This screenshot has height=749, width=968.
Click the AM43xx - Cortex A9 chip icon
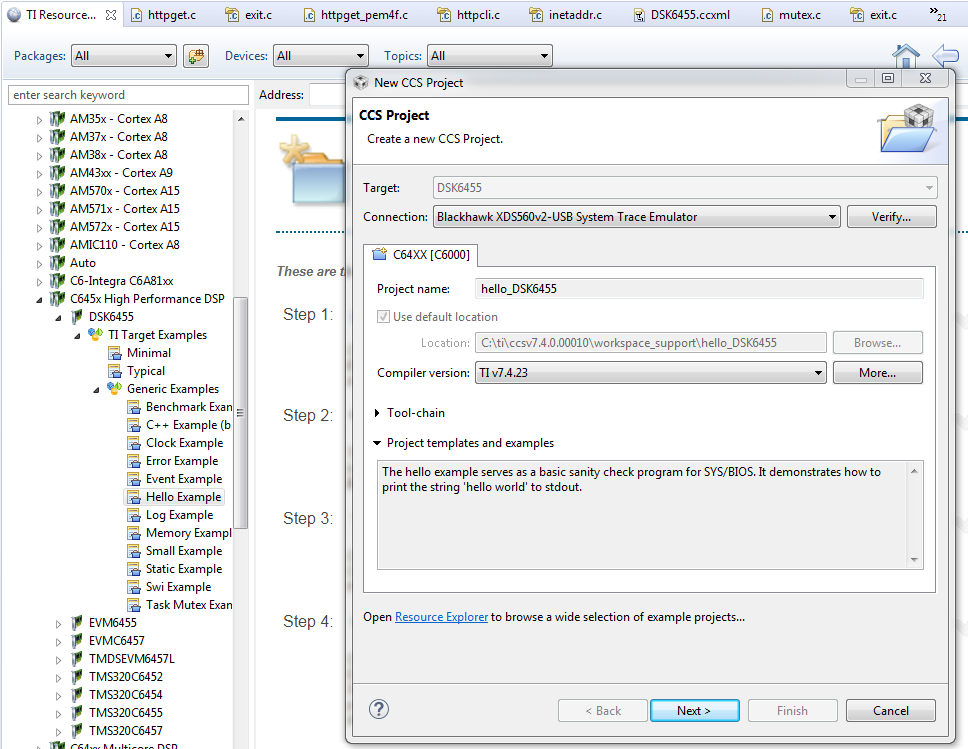[x=57, y=173]
